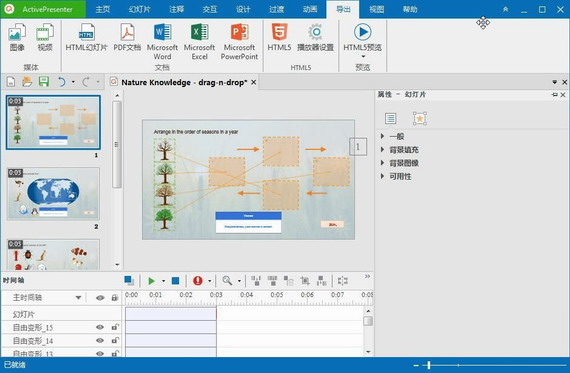This screenshot has height=373, width=570.
Task: Click the ActivePresenter logo icon
Action: (x=9, y=9)
